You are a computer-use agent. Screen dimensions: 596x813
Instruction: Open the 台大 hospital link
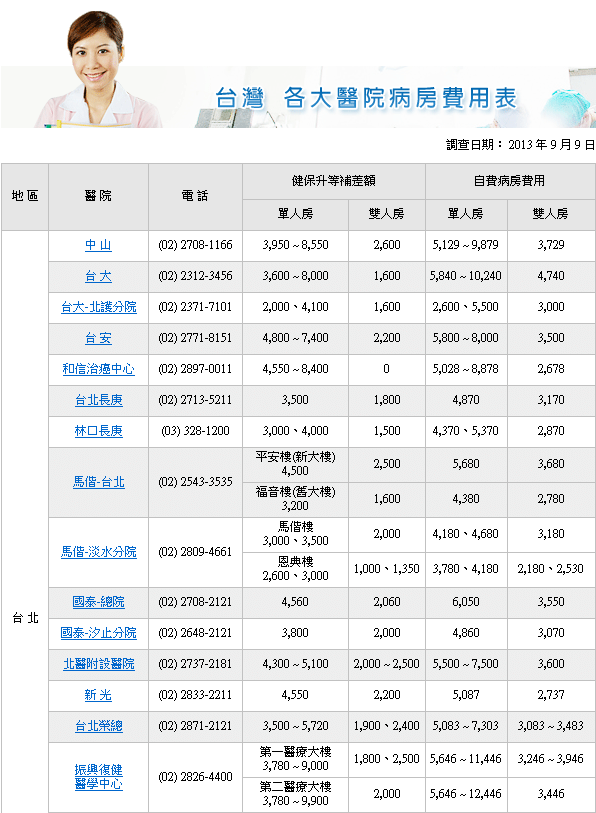pos(99,276)
